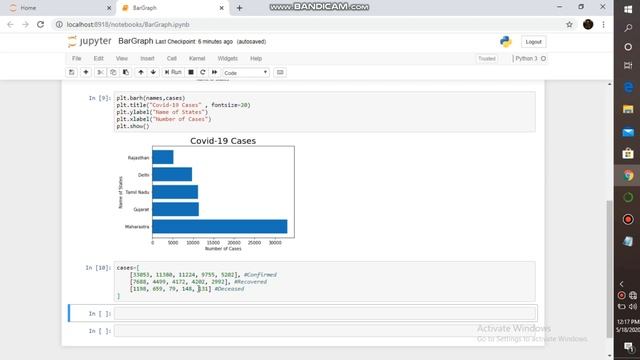The height and width of the screenshot is (360, 640).
Task: Click the 'In [10]:' cell prompt
Action: point(98,268)
